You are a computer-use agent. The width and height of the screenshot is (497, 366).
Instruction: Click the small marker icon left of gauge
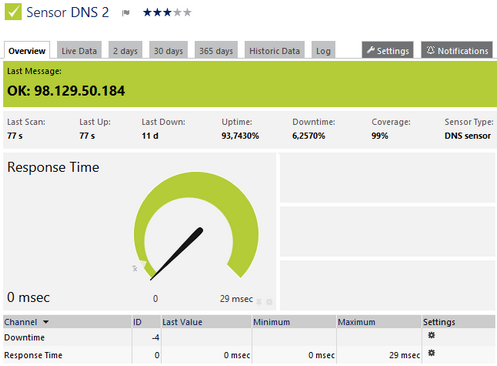point(135,268)
